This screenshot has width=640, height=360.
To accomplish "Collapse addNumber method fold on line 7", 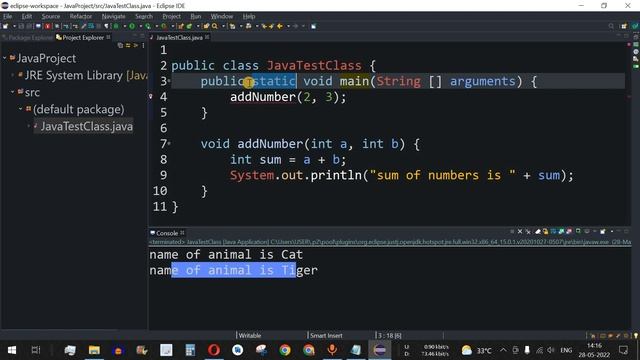I will [x=169, y=144].
